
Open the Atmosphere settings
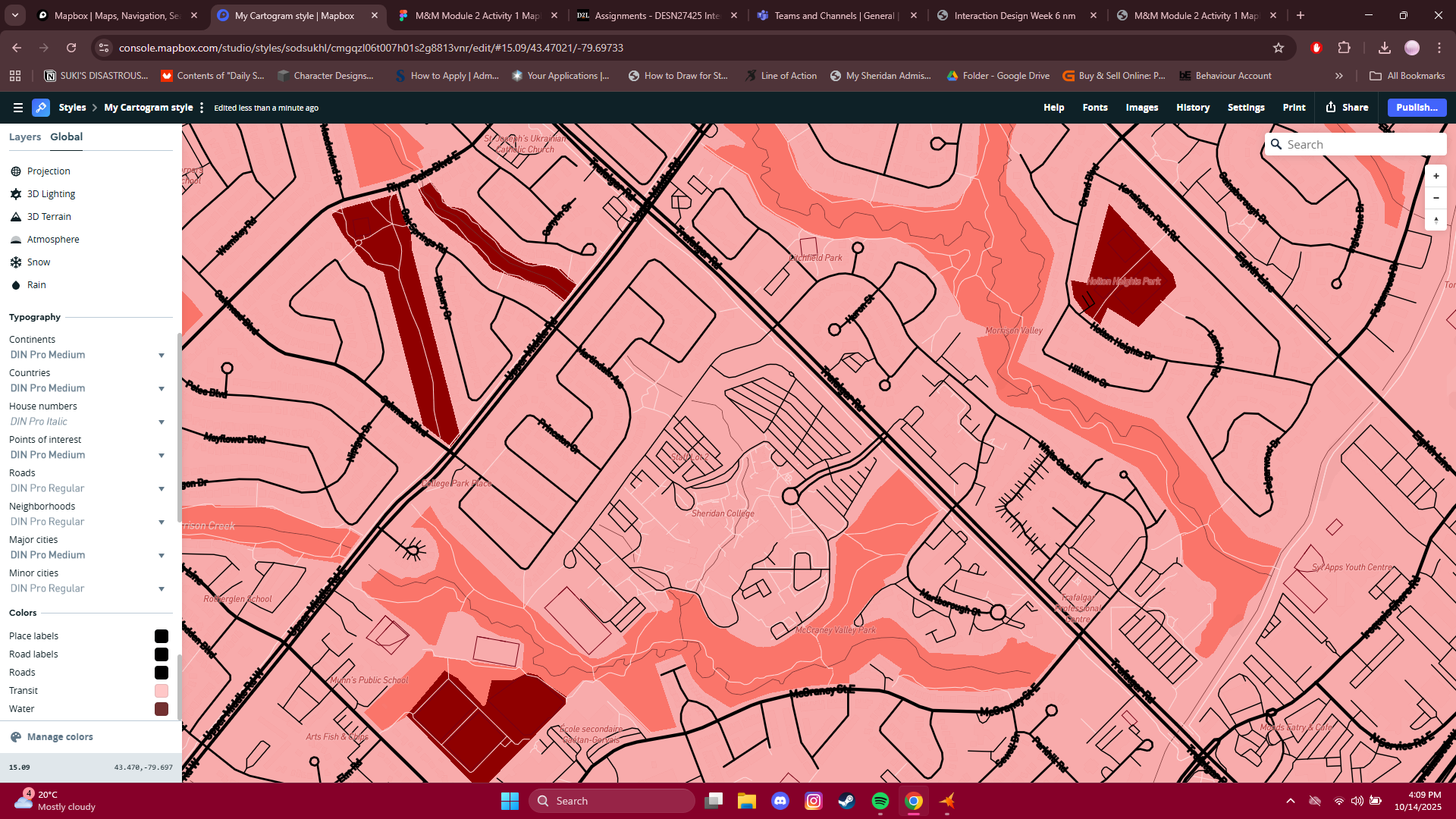(54, 239)
